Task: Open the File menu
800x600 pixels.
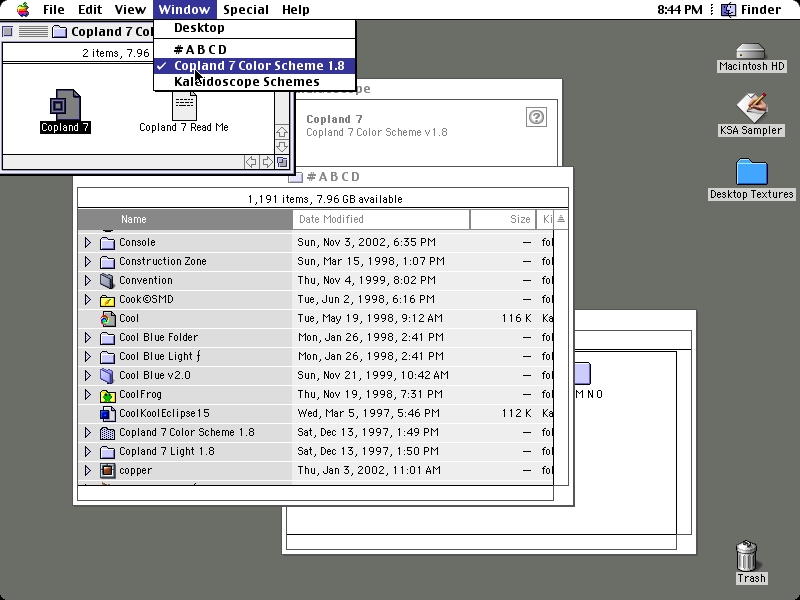Action: click(54, 10)
